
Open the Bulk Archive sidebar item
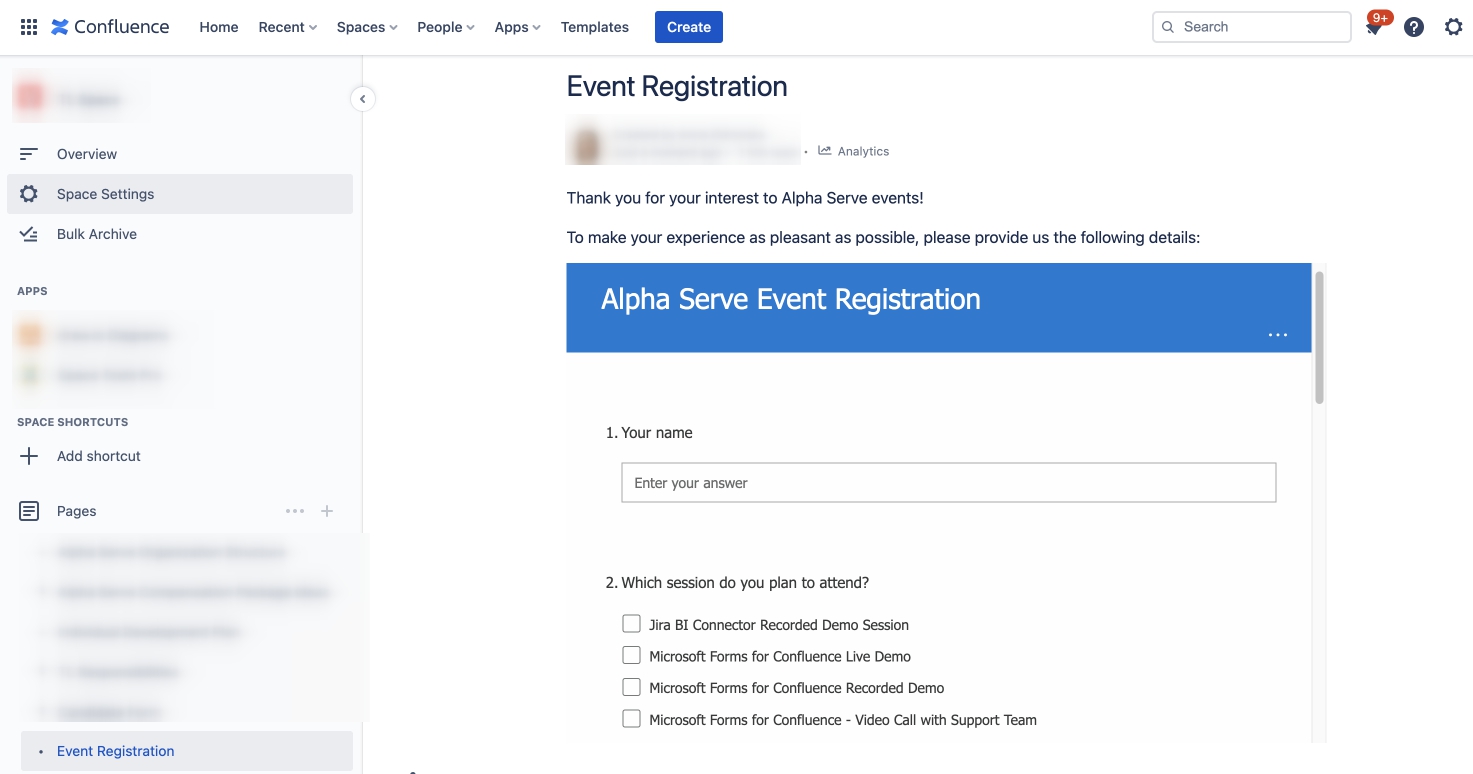pos(180,234)
